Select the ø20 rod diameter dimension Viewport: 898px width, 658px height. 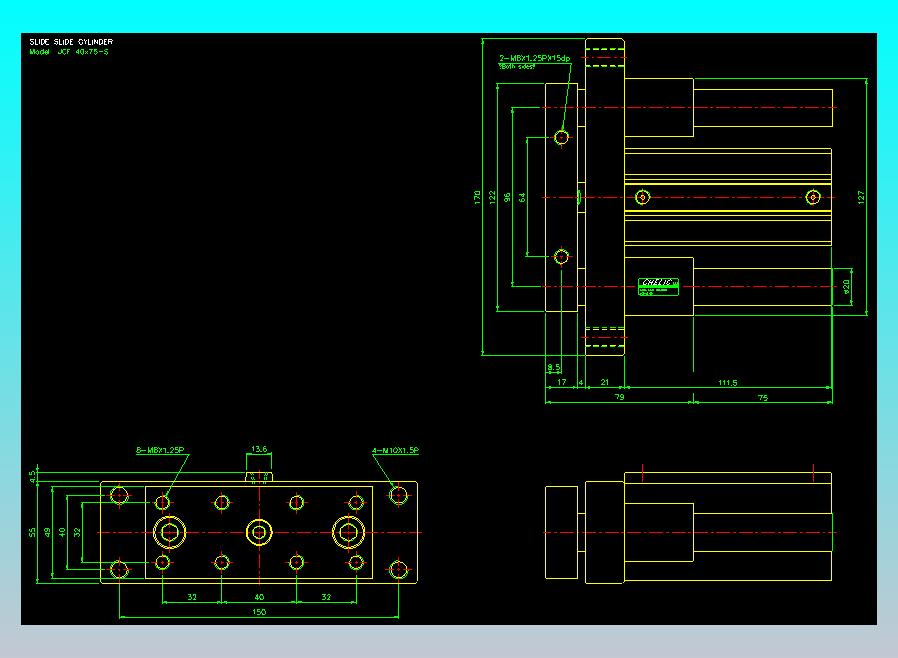click(846, 286)
